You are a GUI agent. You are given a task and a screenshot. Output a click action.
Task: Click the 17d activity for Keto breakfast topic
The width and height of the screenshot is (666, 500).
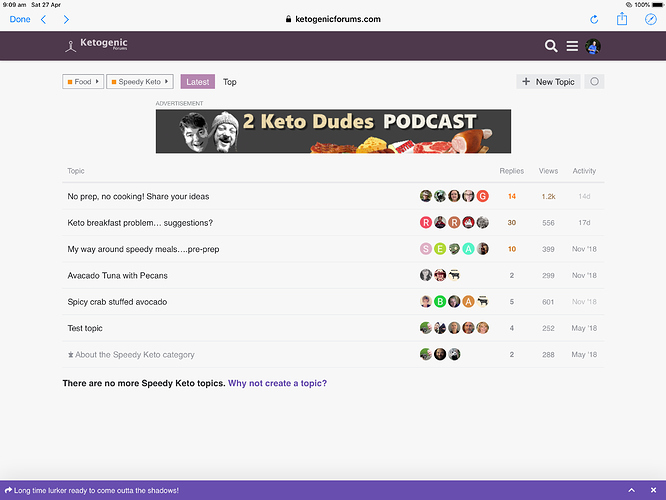(x=584, y=223)
